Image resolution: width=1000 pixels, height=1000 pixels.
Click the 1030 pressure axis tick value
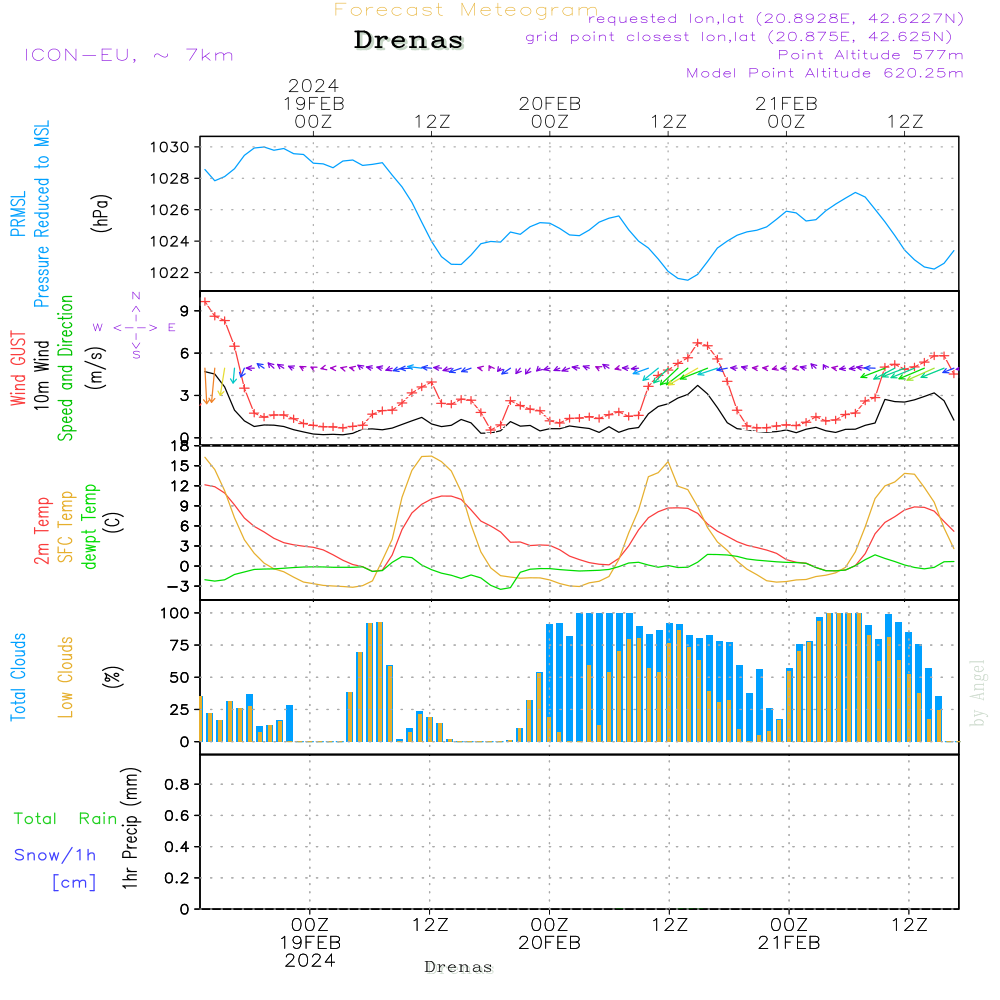[170, 147]
